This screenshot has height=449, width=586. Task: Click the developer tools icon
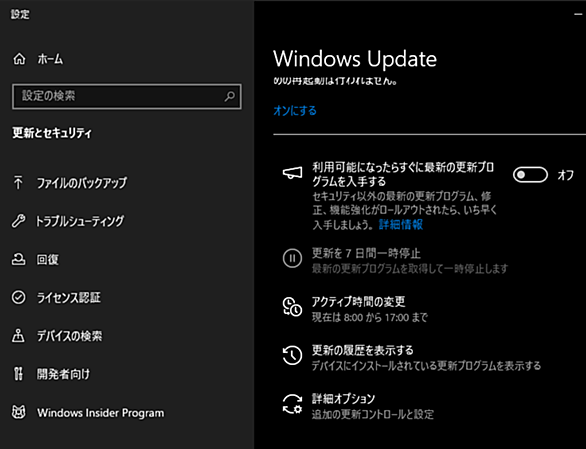point(18,374)
